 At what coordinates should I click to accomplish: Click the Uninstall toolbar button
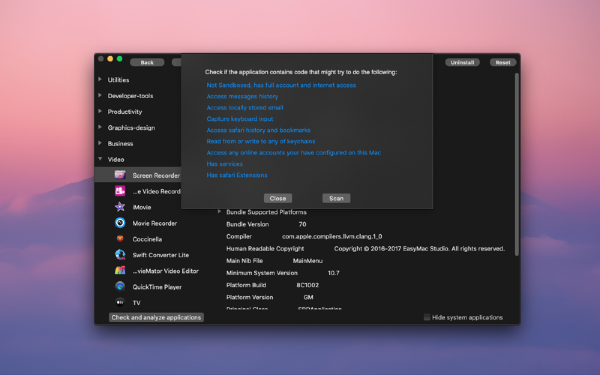tap(462, 62)
